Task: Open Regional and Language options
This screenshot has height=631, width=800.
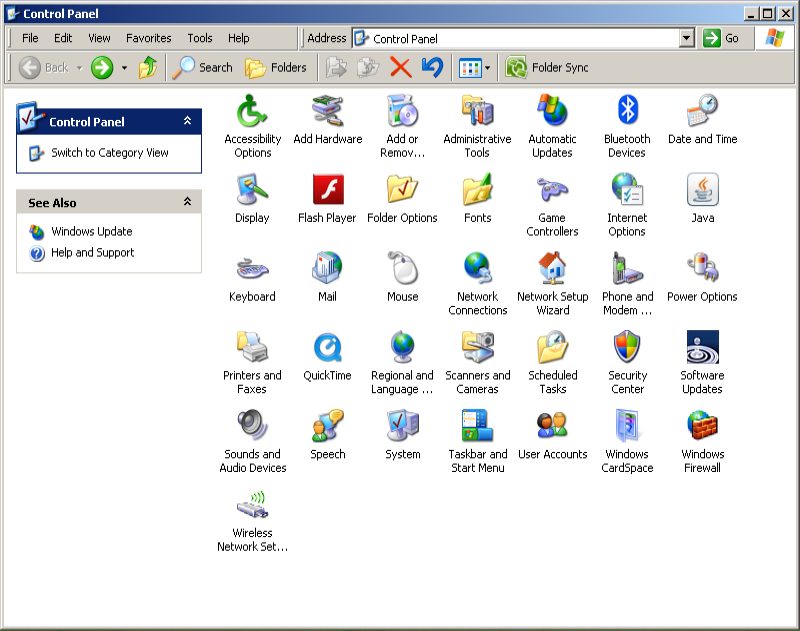Action: 402,362
